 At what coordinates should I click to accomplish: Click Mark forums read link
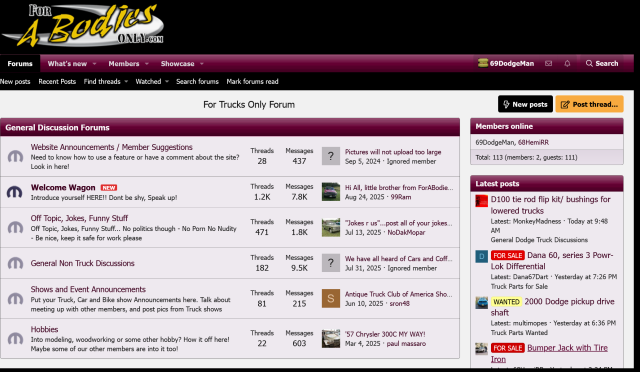point(252,82)
